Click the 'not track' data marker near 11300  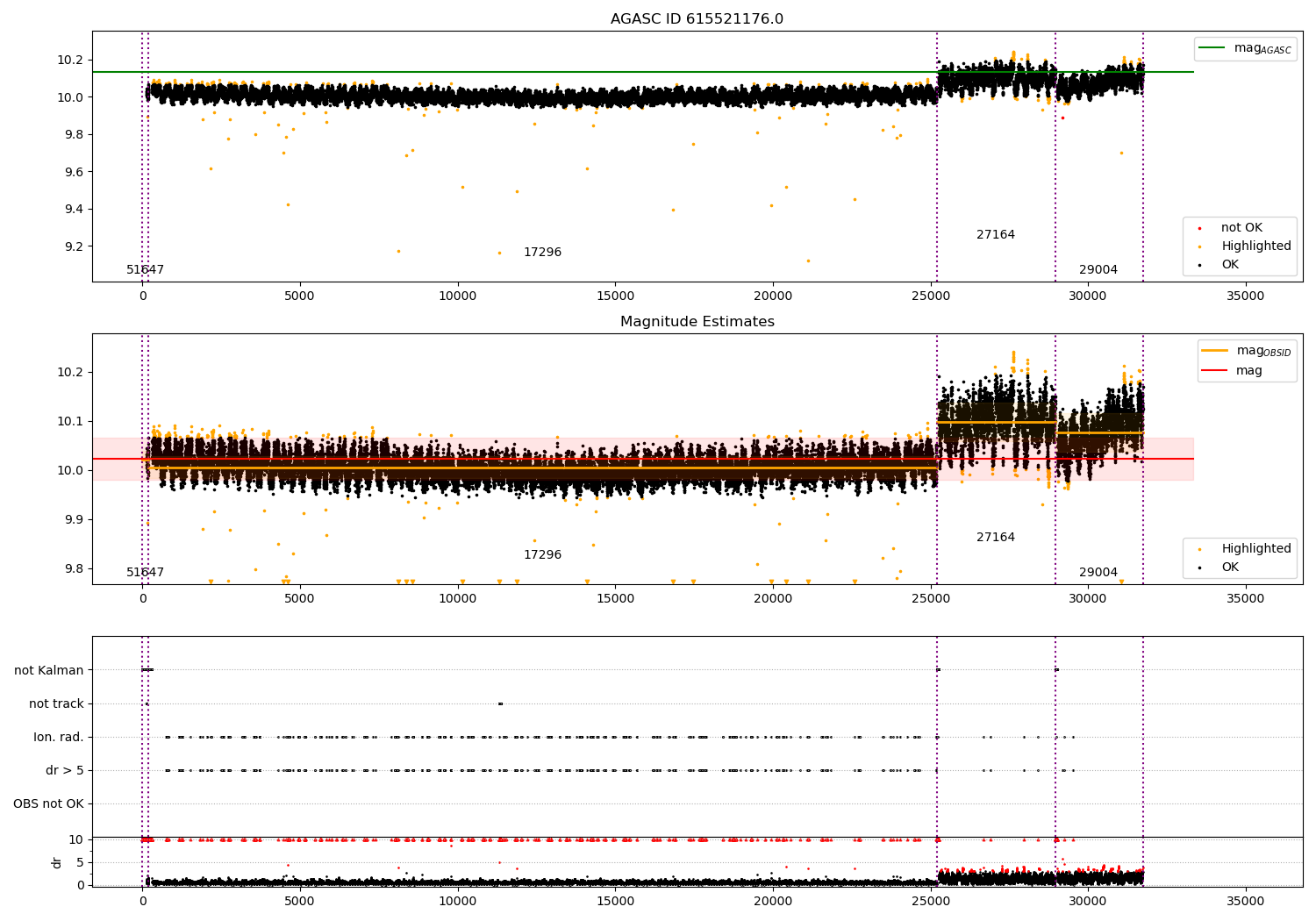point(500,703)
